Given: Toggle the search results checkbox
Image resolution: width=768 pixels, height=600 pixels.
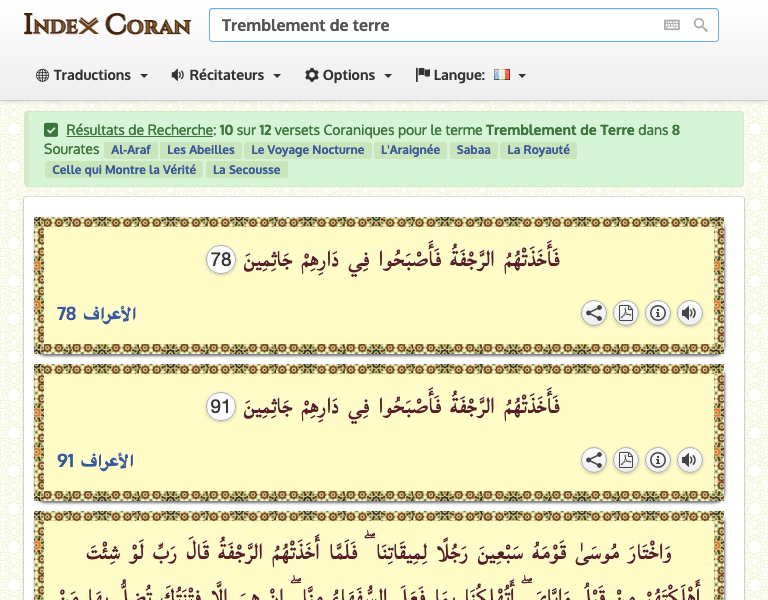Looking at the screenshot, I should pos(51,130).
